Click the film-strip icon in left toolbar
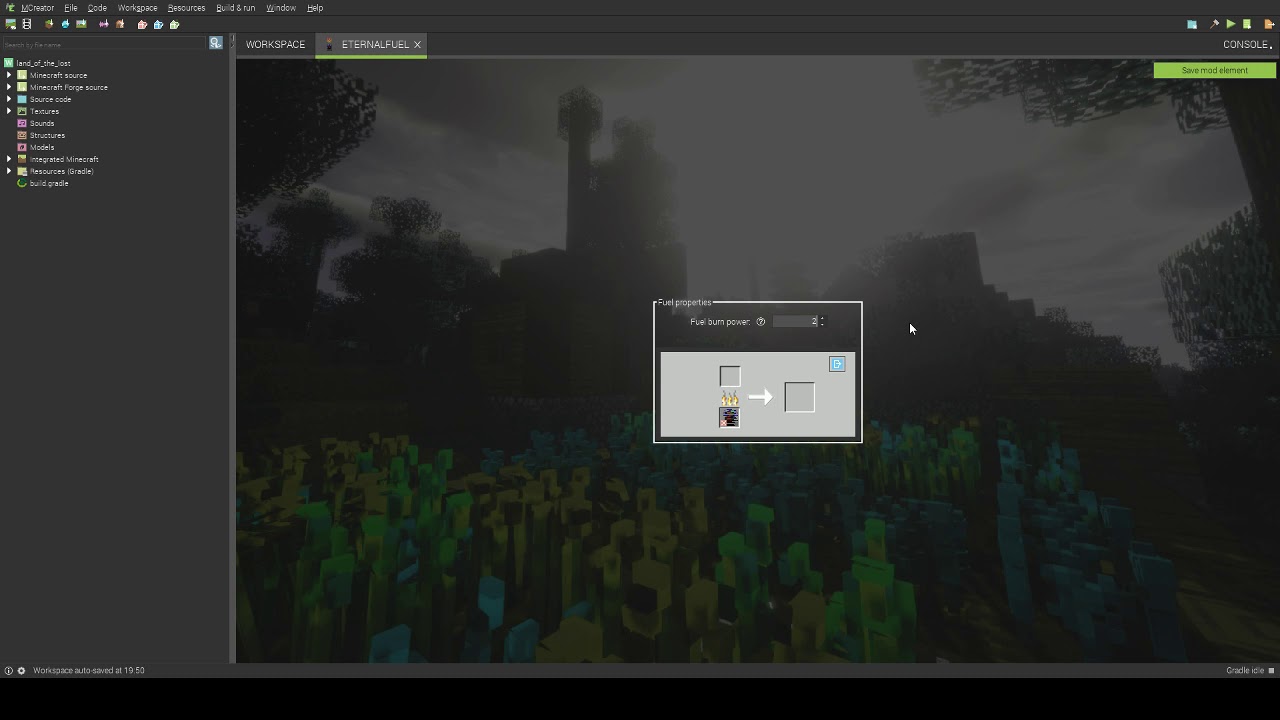Viewport: 1280px width, 720px height. coord(27,24)
